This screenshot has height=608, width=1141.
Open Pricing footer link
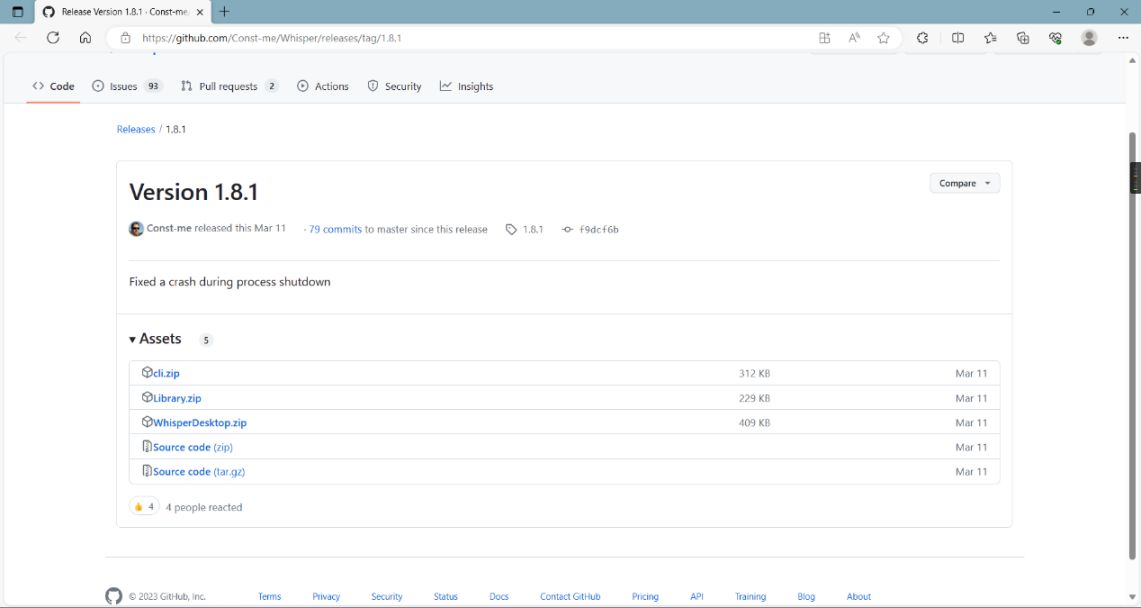pyautogui.click(x=645, y=596)
